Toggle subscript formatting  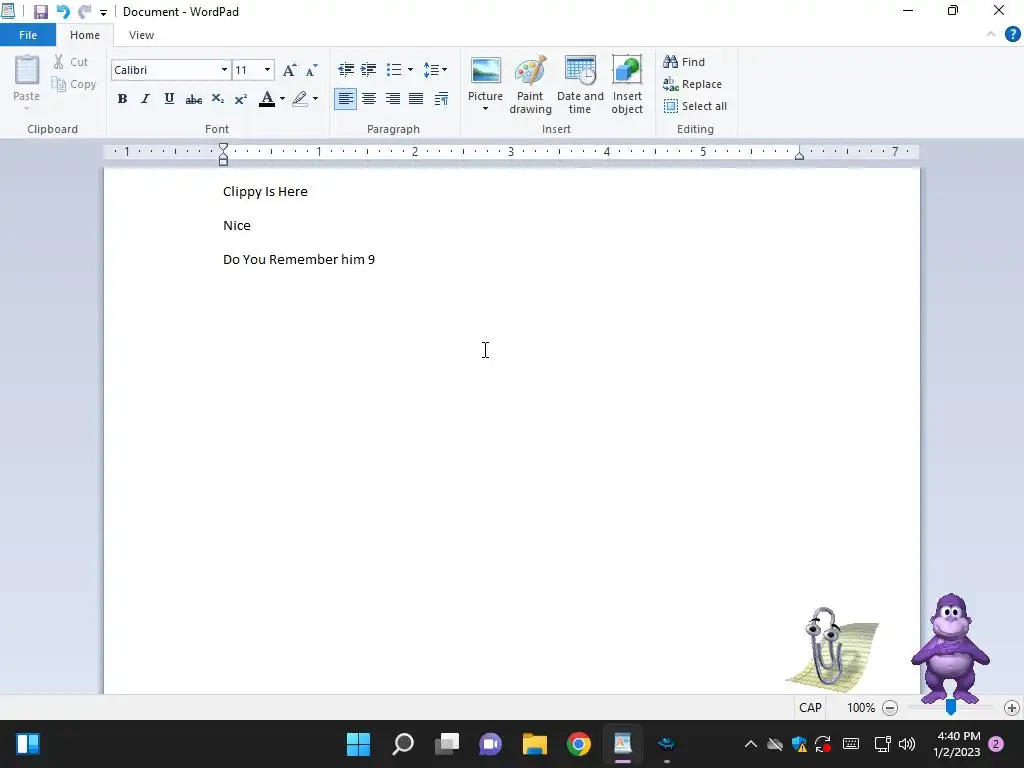[x=217, y=99]
